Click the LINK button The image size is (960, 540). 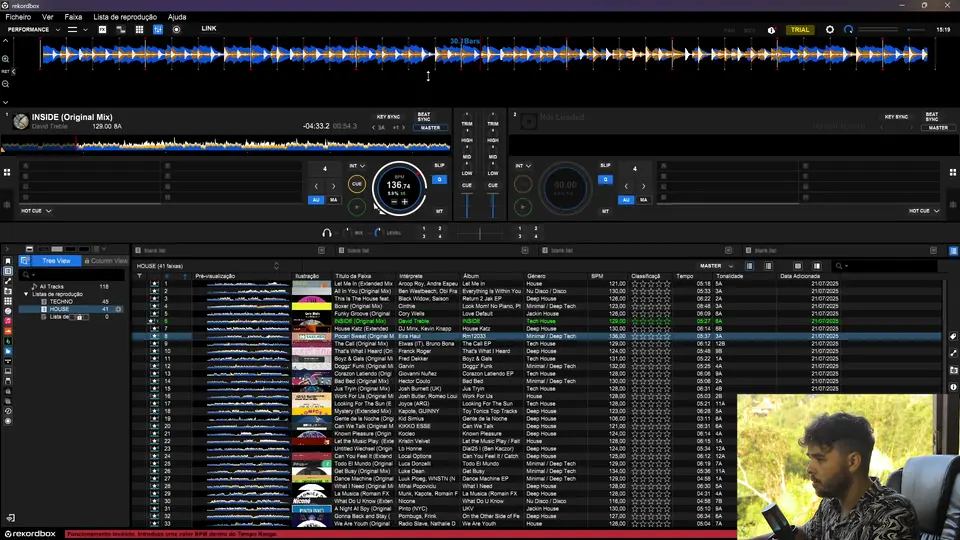pyautogui.click(x=209, y=28)
